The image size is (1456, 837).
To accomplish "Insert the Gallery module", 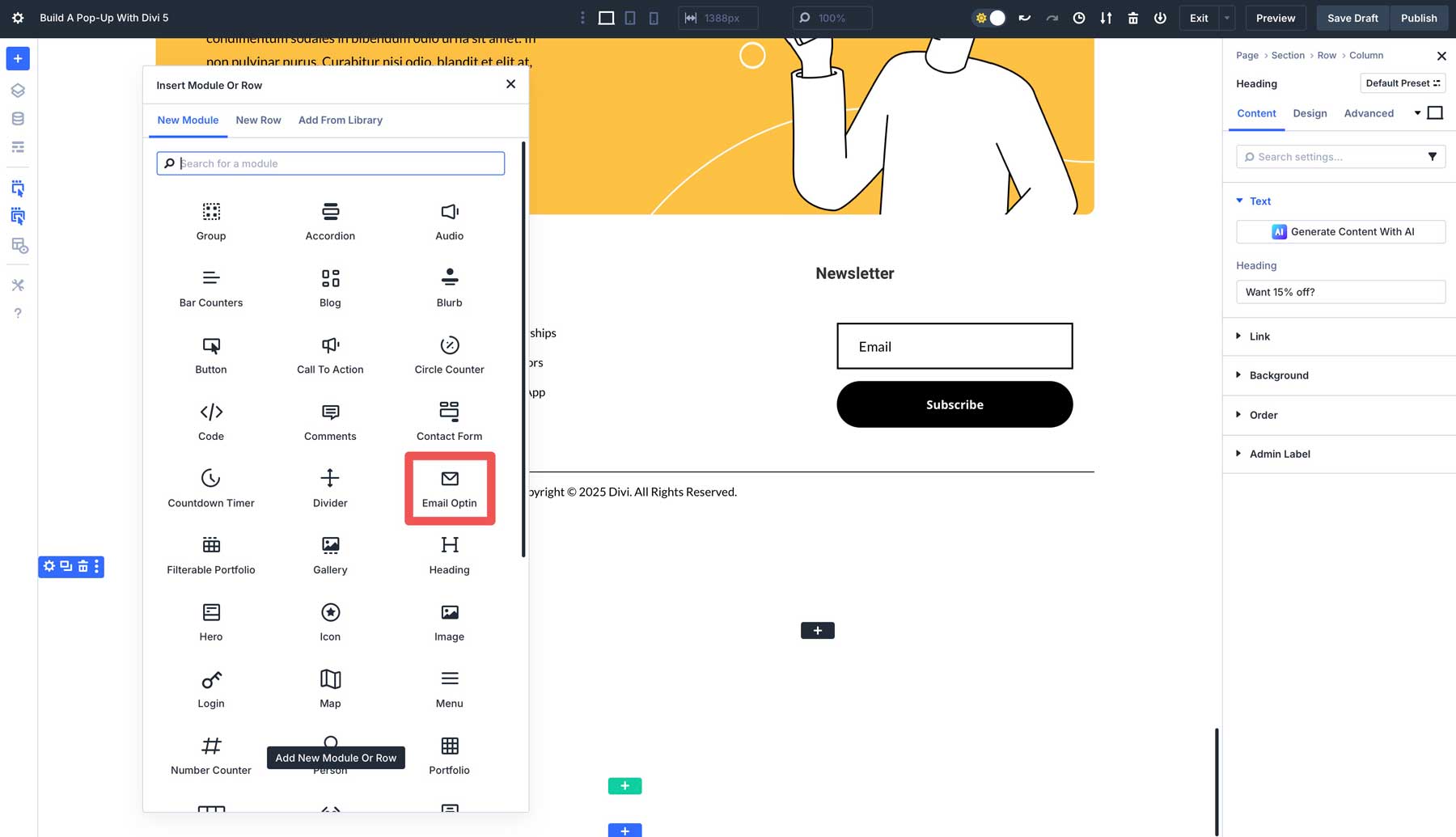I will [x=329, y=554].
